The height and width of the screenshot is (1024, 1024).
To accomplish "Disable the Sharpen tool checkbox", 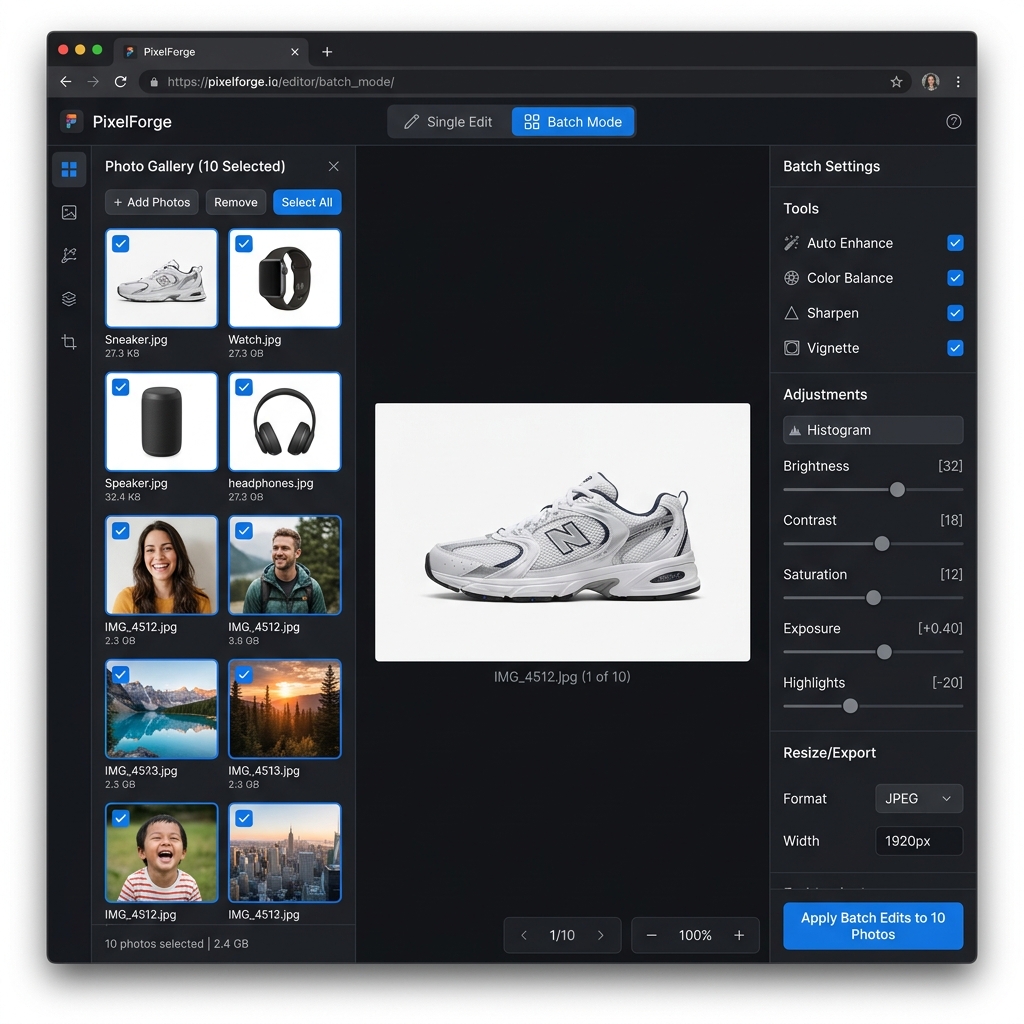I will [x=955, y=313].
